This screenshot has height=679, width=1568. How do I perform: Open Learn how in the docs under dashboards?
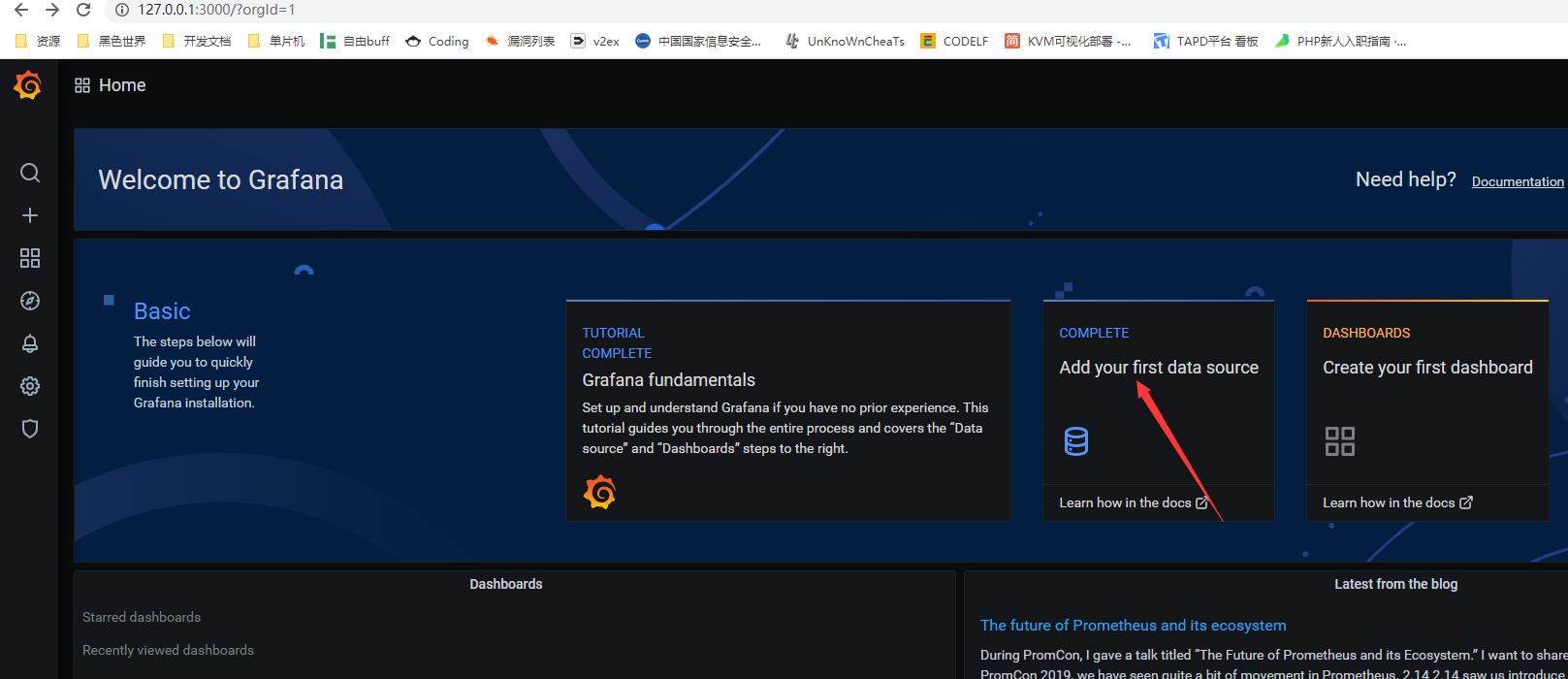1396,502
